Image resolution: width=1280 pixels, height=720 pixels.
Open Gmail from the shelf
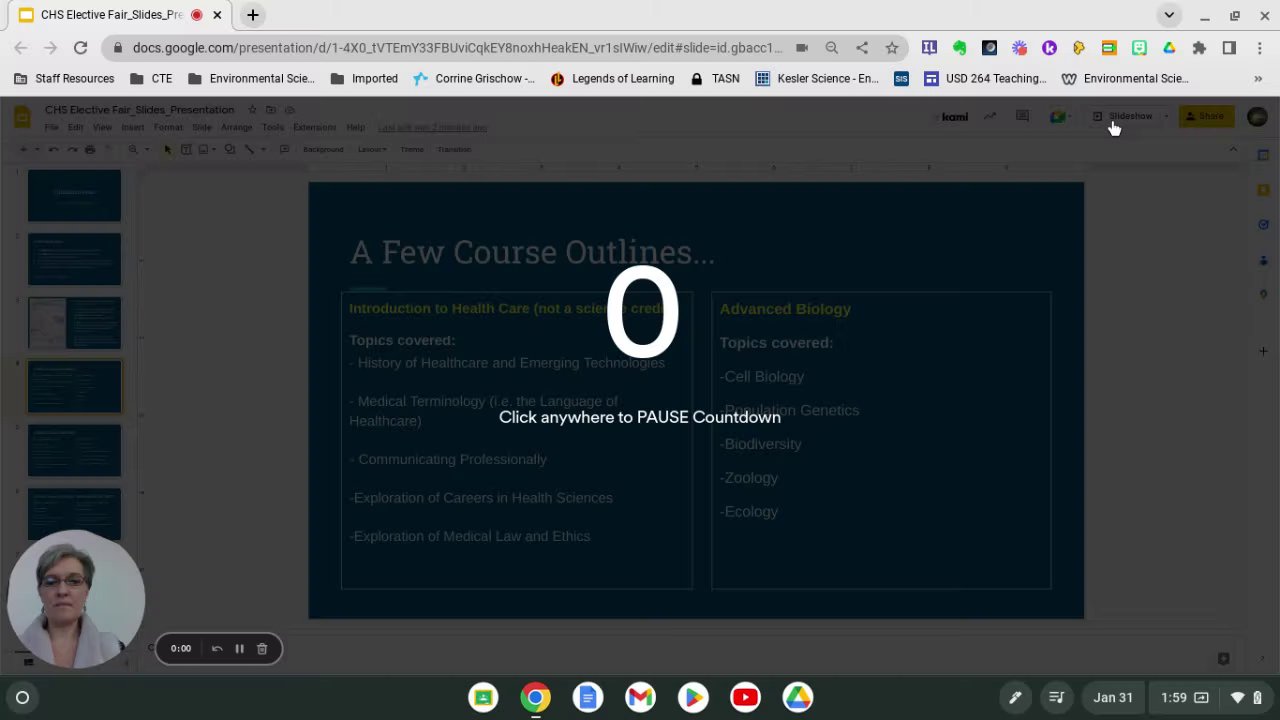[640, 697]
